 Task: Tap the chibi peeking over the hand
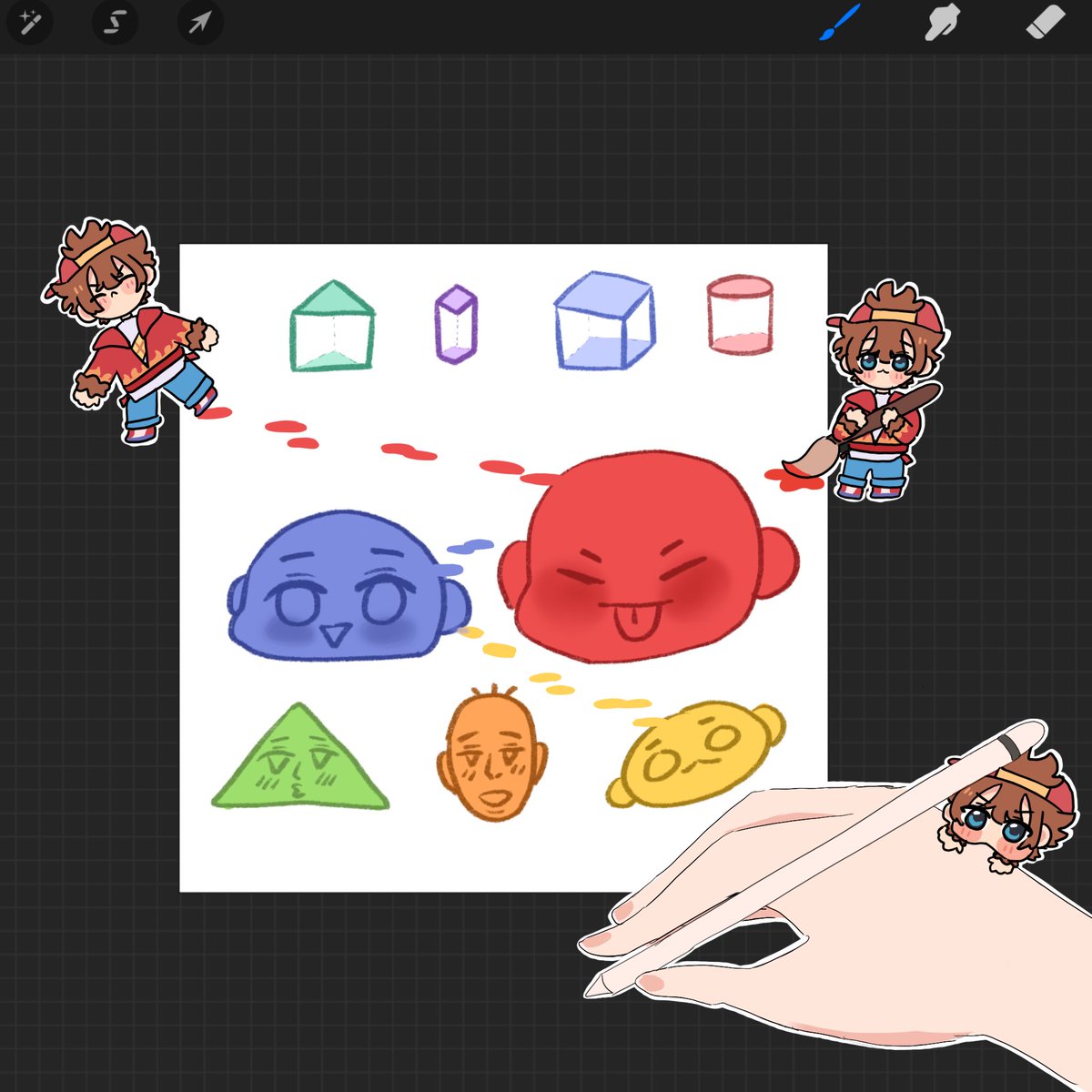click(1012, 811)
